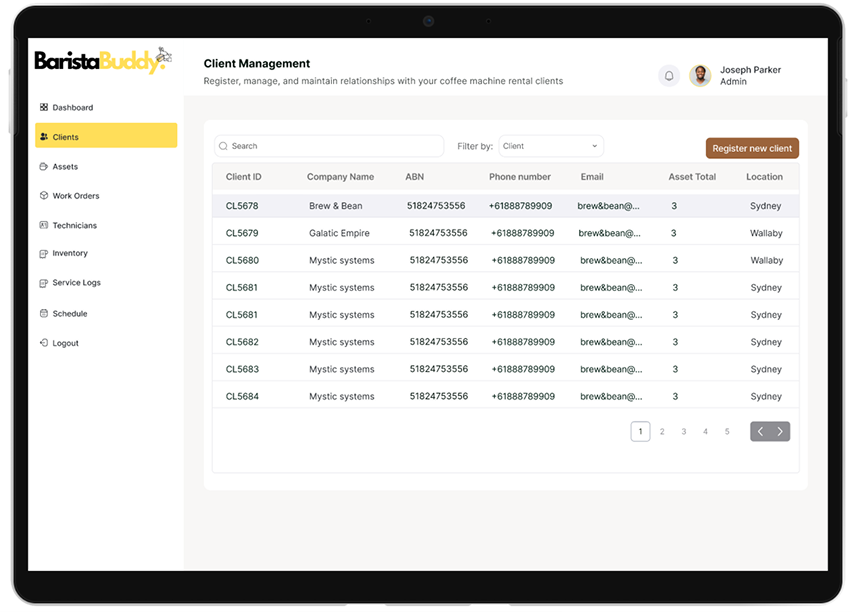Click the BaristaBuddy logo
Viewport: 852px width, 612px height.
(x=102, y=61)
